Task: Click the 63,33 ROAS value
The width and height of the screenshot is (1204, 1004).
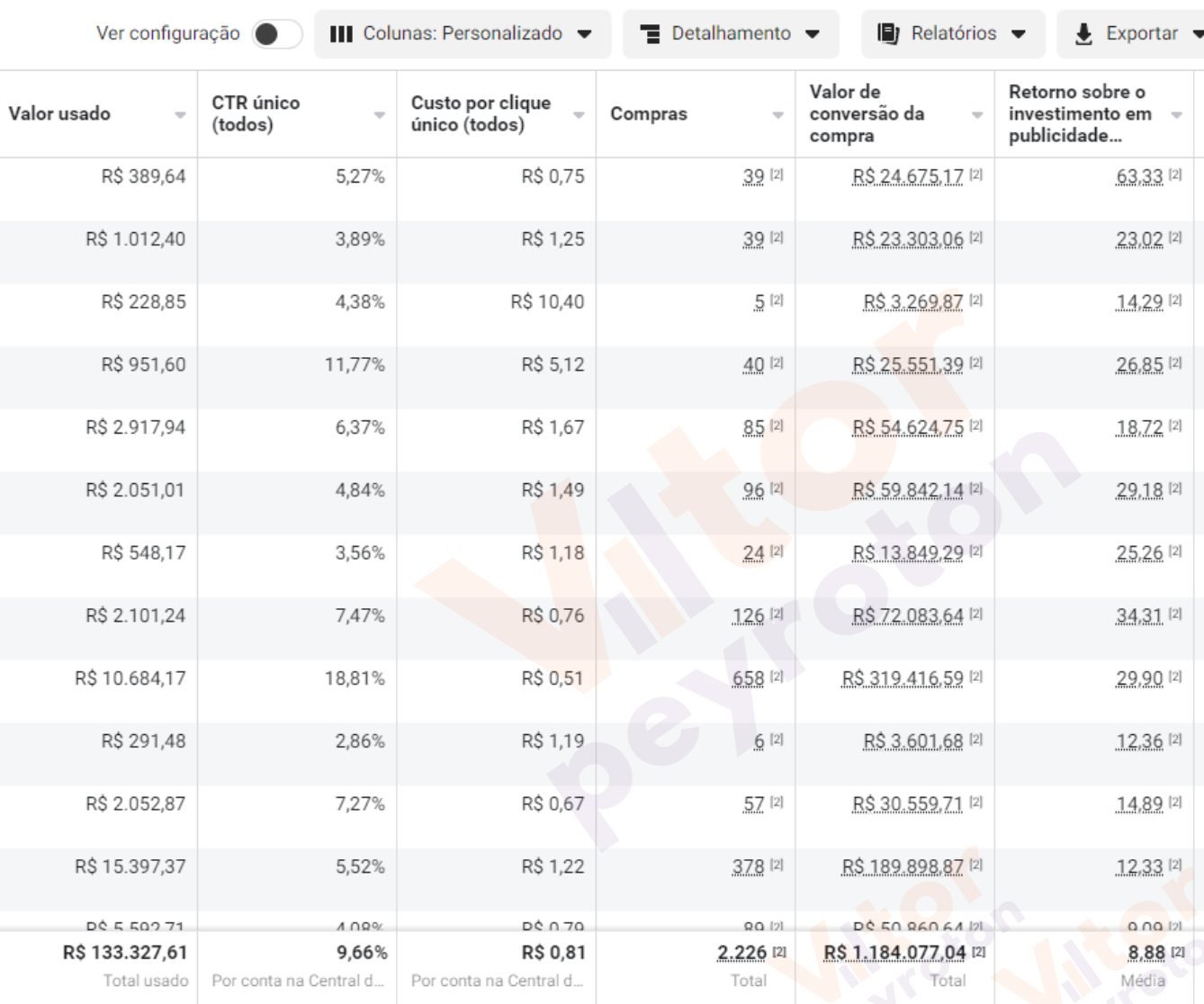Action: 1139,176
